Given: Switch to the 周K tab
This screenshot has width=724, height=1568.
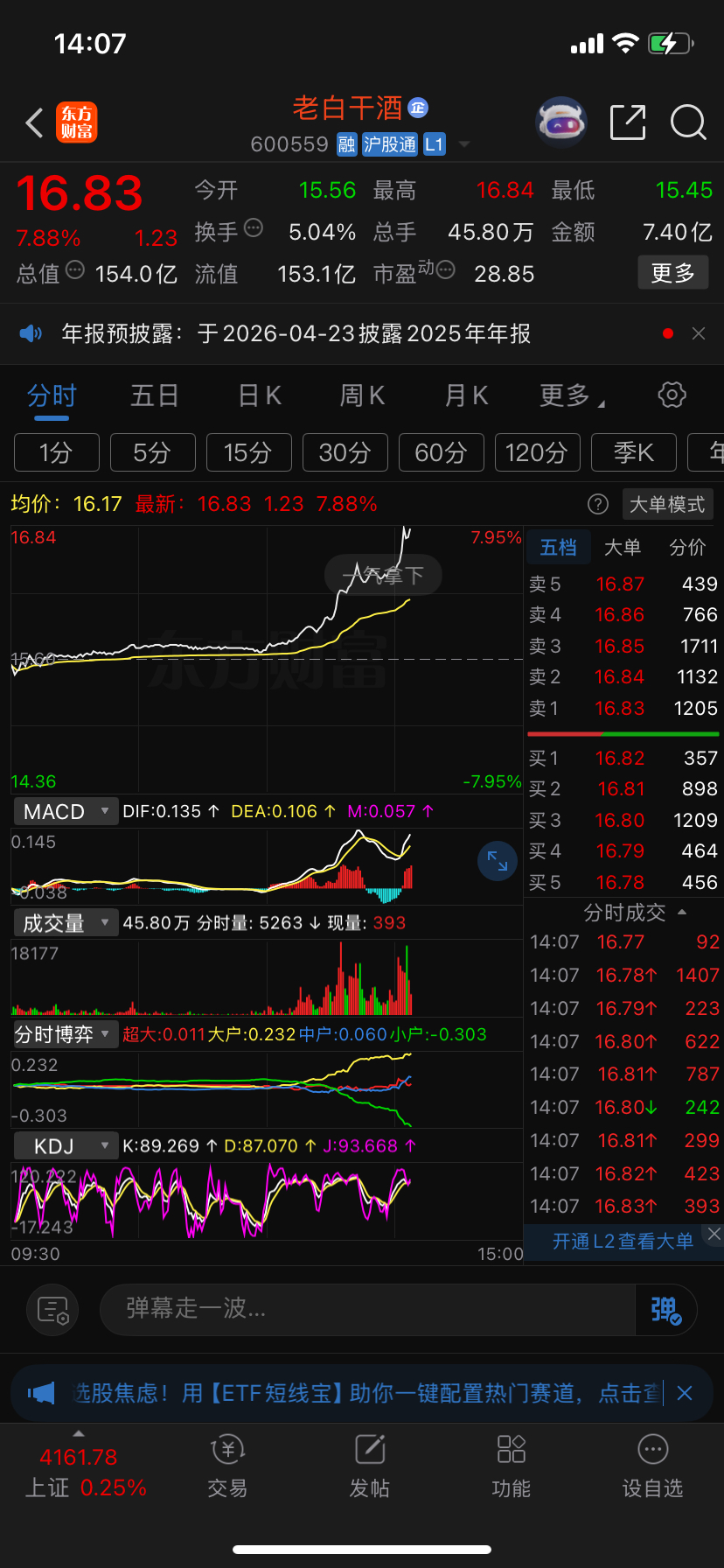Looking at the screenshot, I should pyautogui.click(x=362, y=395).
